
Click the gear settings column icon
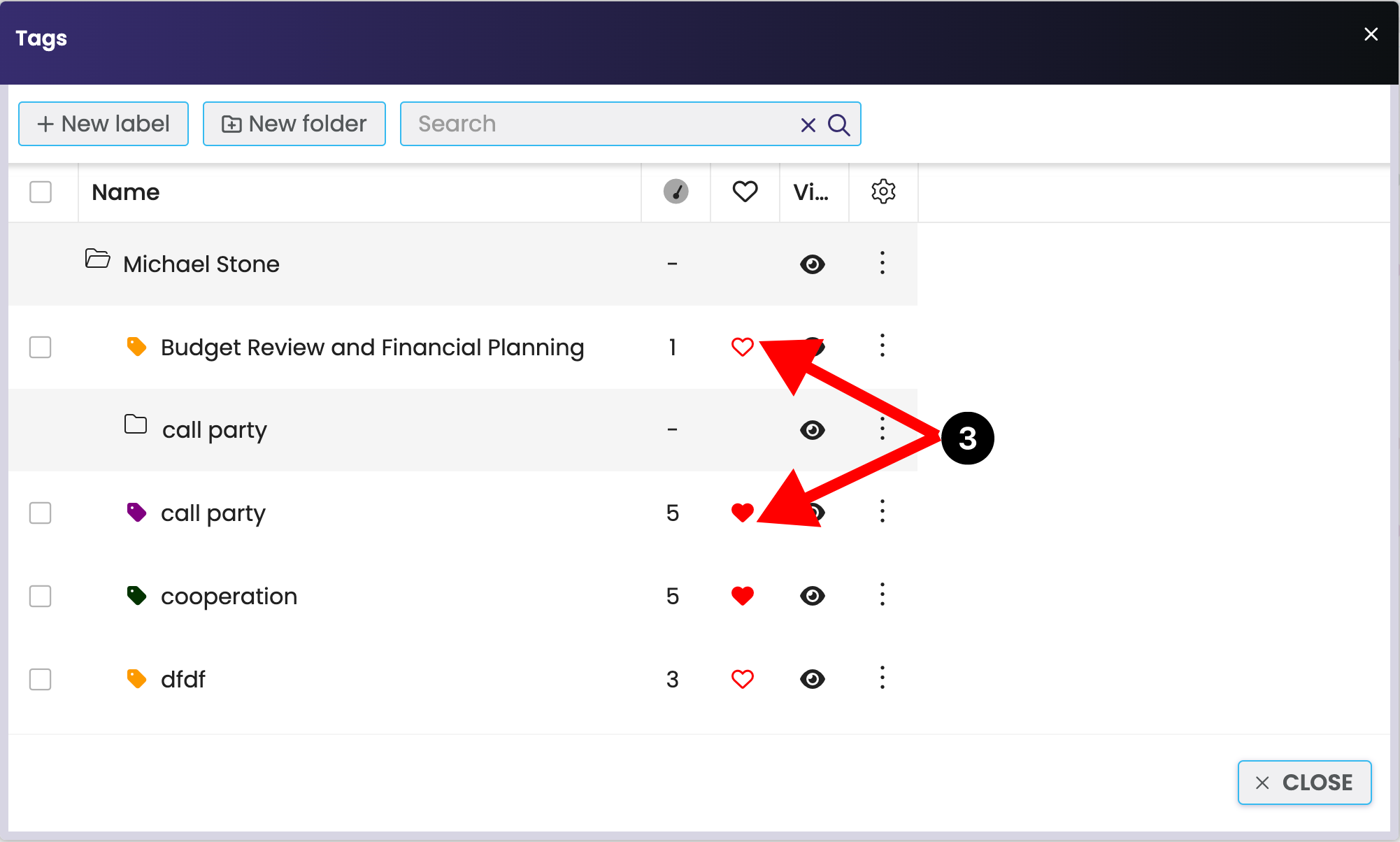click(x=883, y=192)
